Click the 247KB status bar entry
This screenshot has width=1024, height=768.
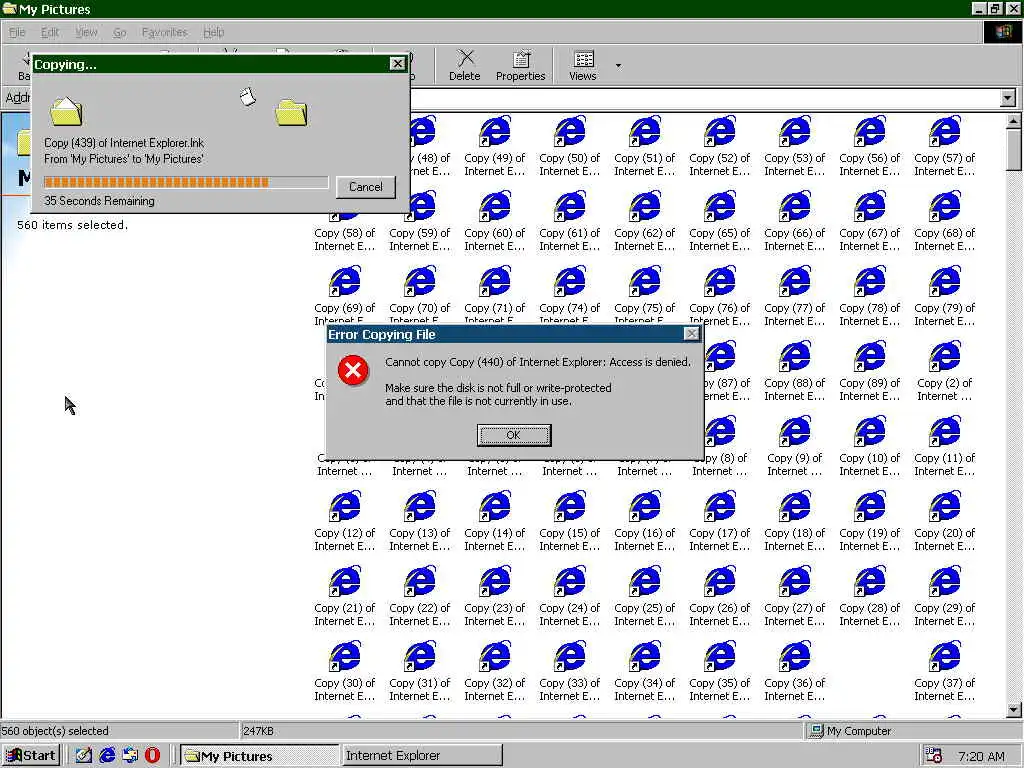pos(258,731)
